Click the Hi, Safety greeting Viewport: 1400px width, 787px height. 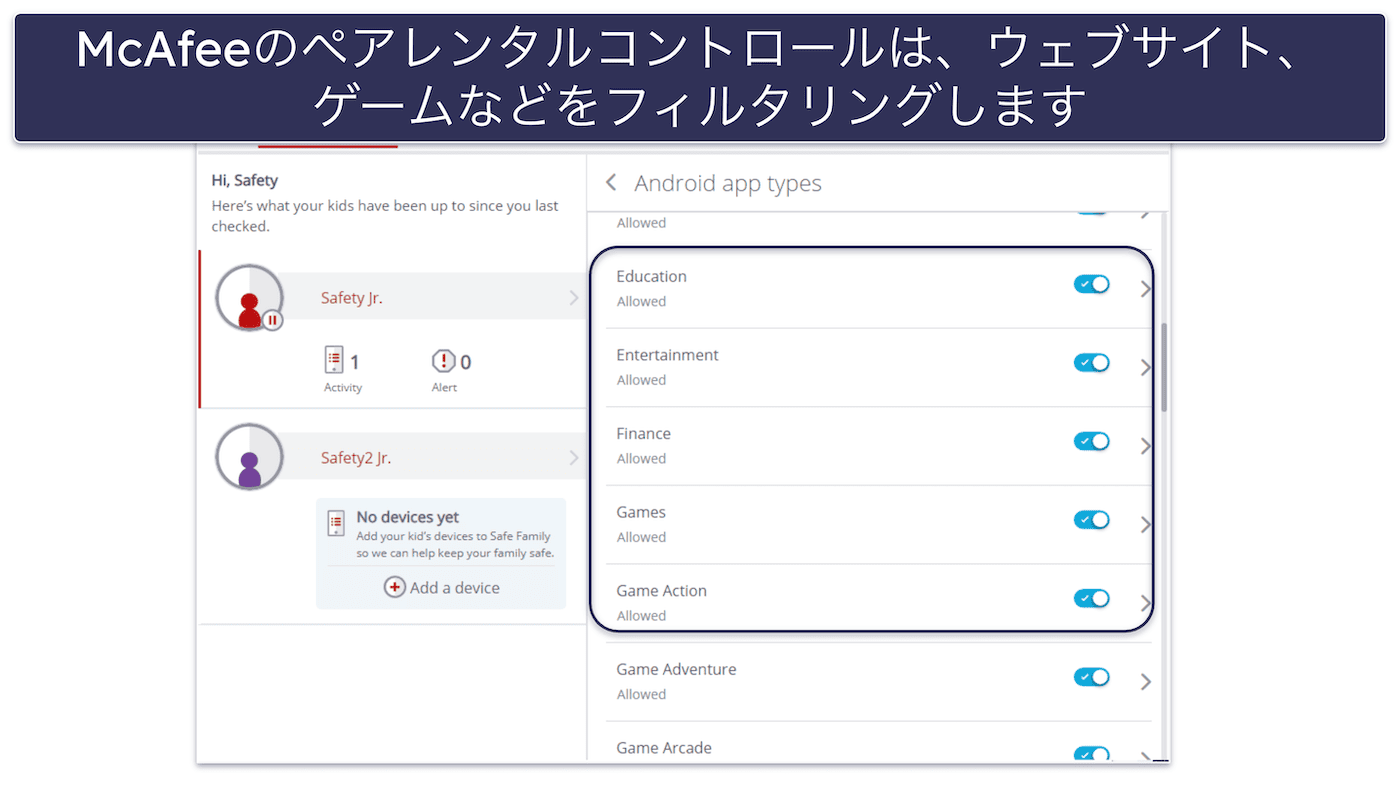pyautogui.click(x=245, y=180)
